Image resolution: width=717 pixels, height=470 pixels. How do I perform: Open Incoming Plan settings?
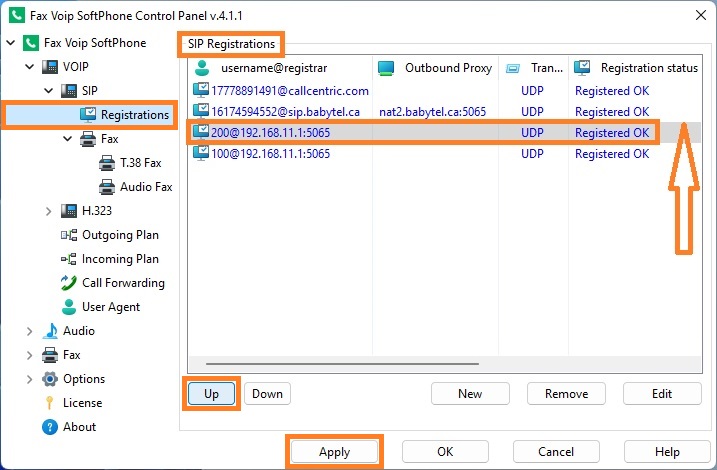pyautogui.click(x=120, y=259)
